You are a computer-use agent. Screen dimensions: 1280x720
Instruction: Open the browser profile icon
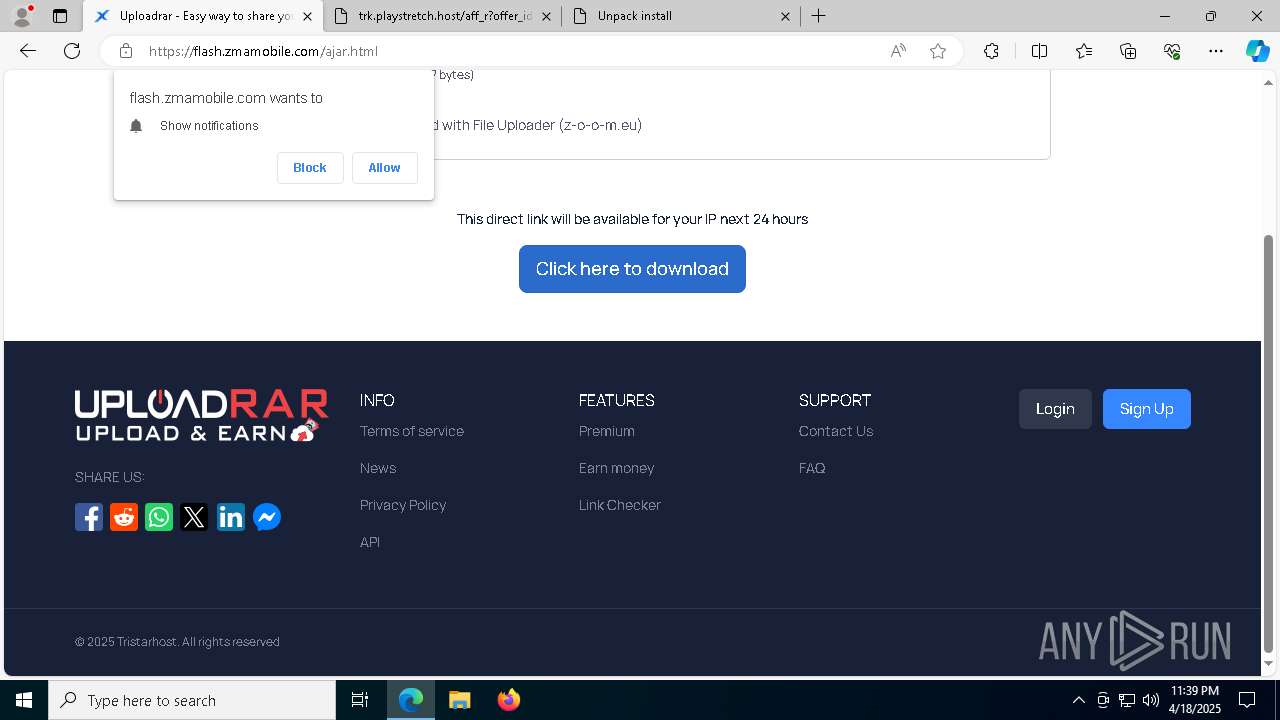point(22,16)
